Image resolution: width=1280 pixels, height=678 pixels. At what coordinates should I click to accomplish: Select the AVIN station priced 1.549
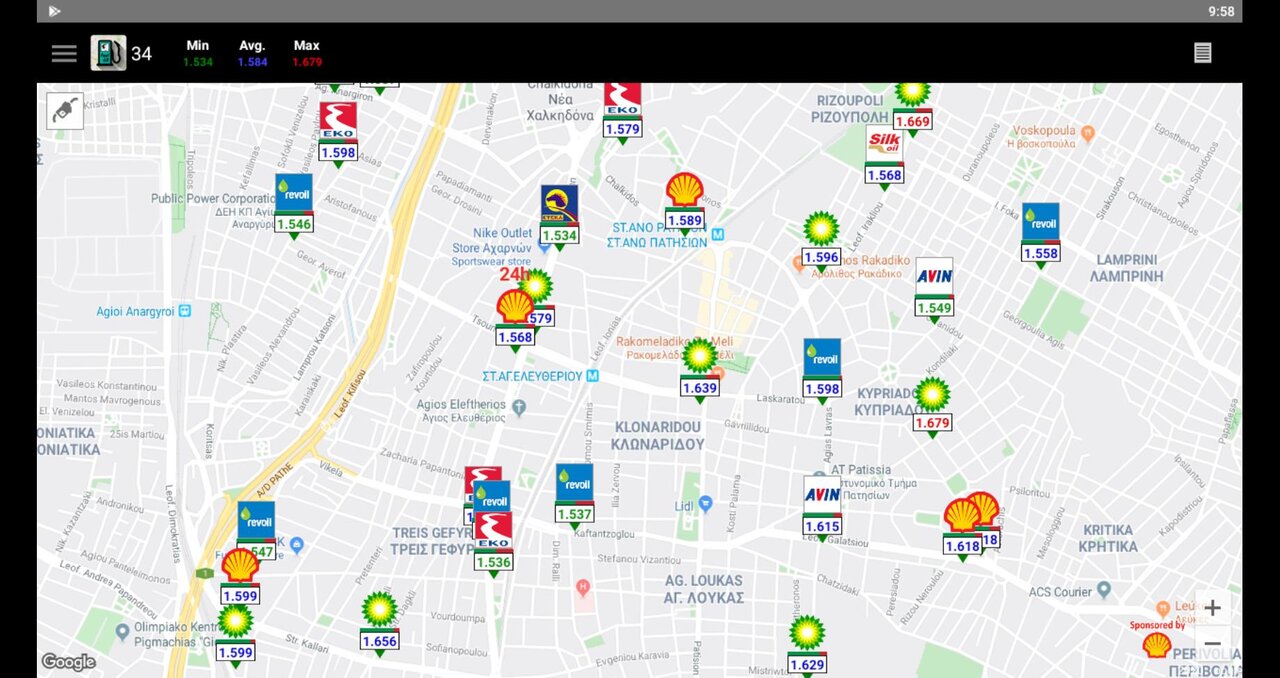point(934,288)
